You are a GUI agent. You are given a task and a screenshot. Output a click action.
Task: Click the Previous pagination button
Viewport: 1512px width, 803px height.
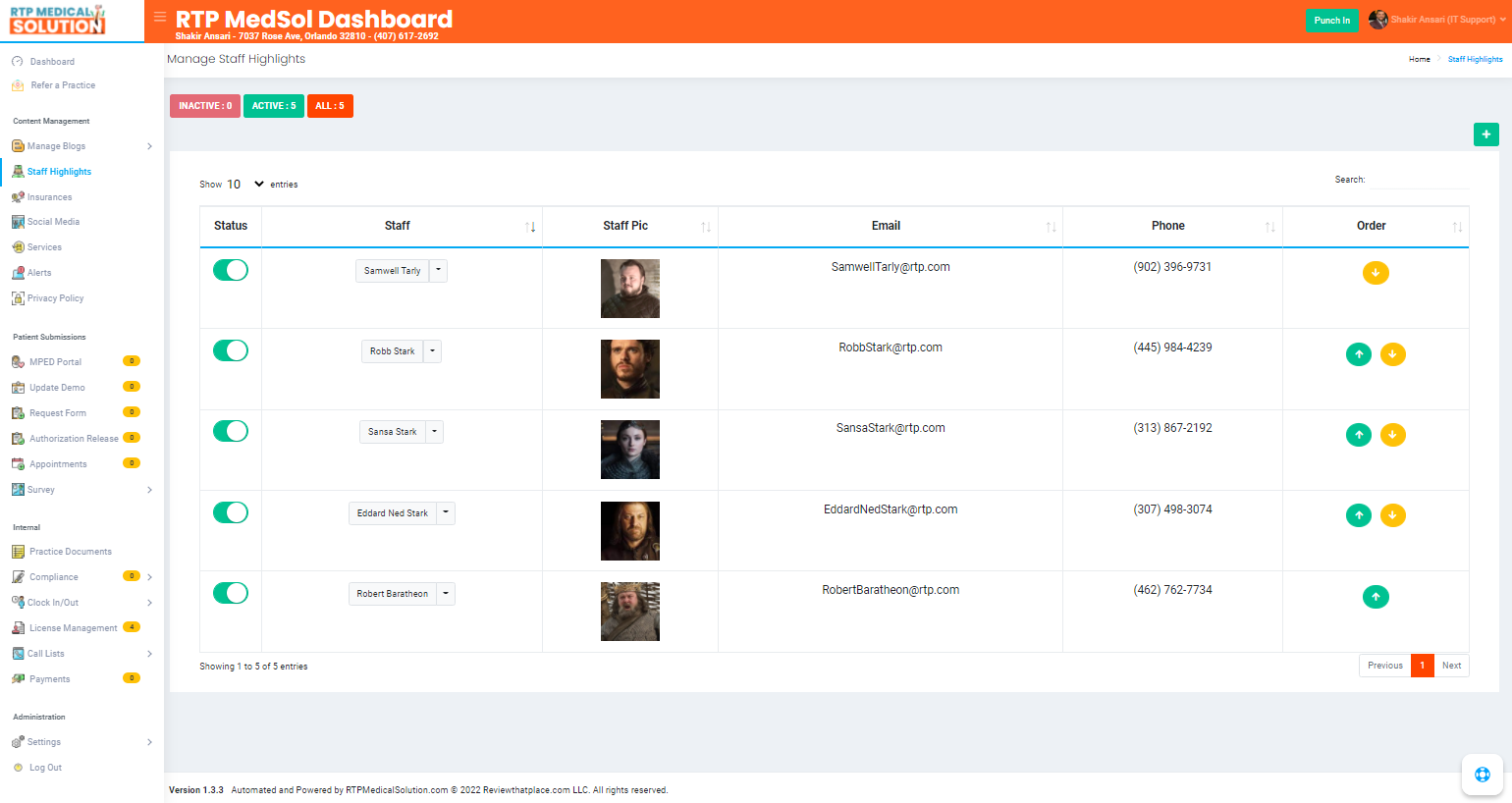coord(1385,666)
